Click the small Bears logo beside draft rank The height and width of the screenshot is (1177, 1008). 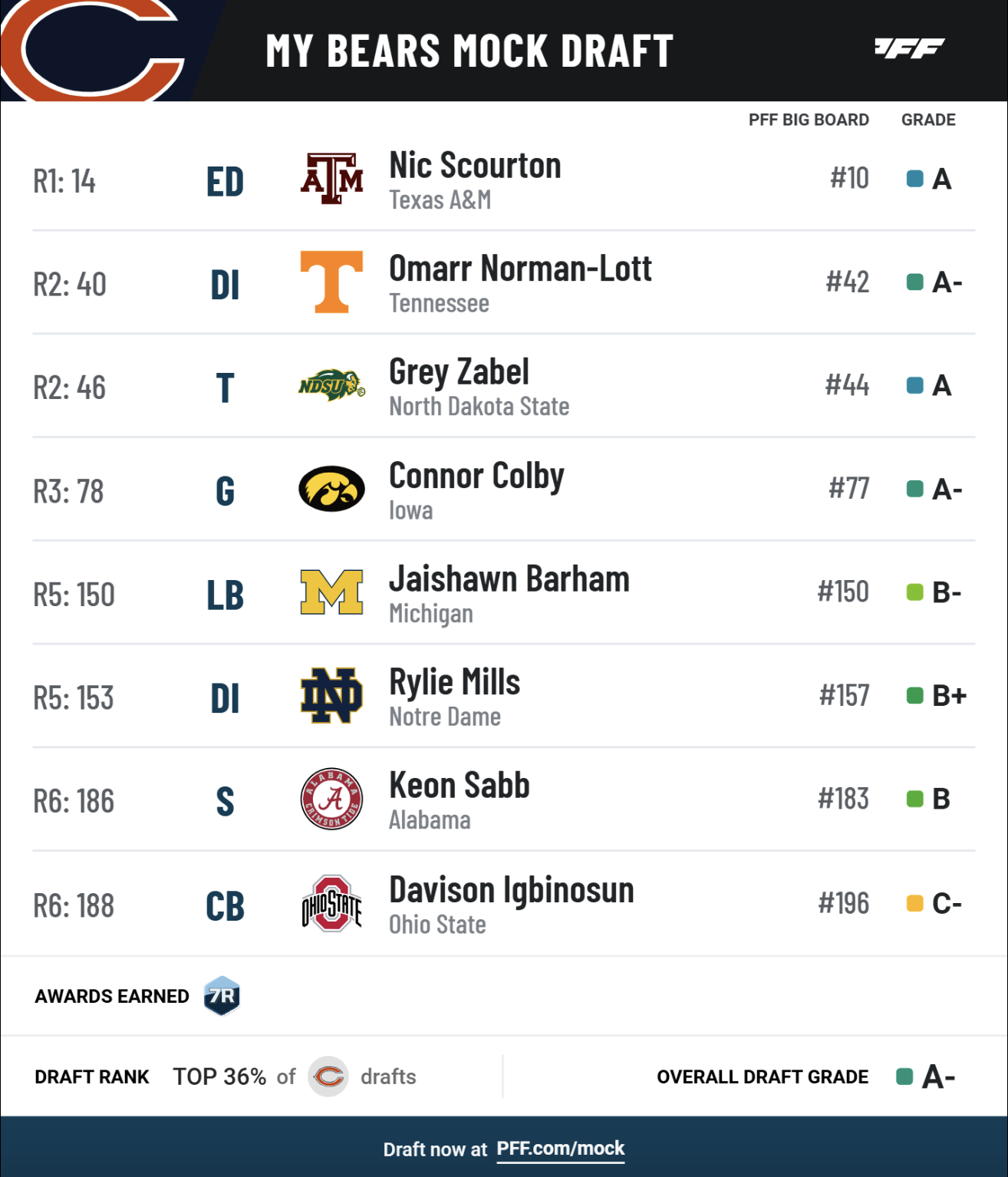pyautogui.click(x=328, y=1076)
